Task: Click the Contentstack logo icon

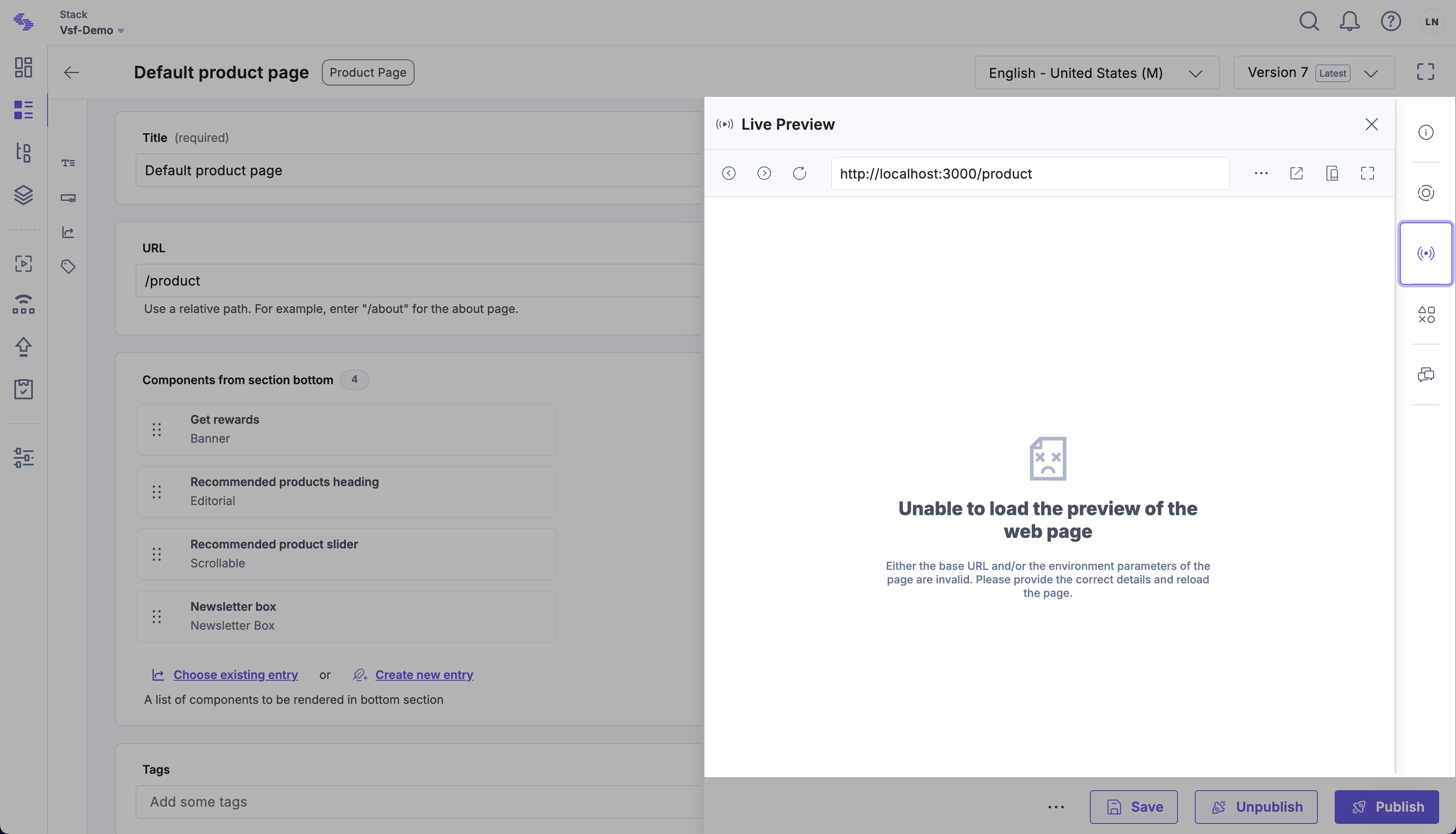Action: 24,22
